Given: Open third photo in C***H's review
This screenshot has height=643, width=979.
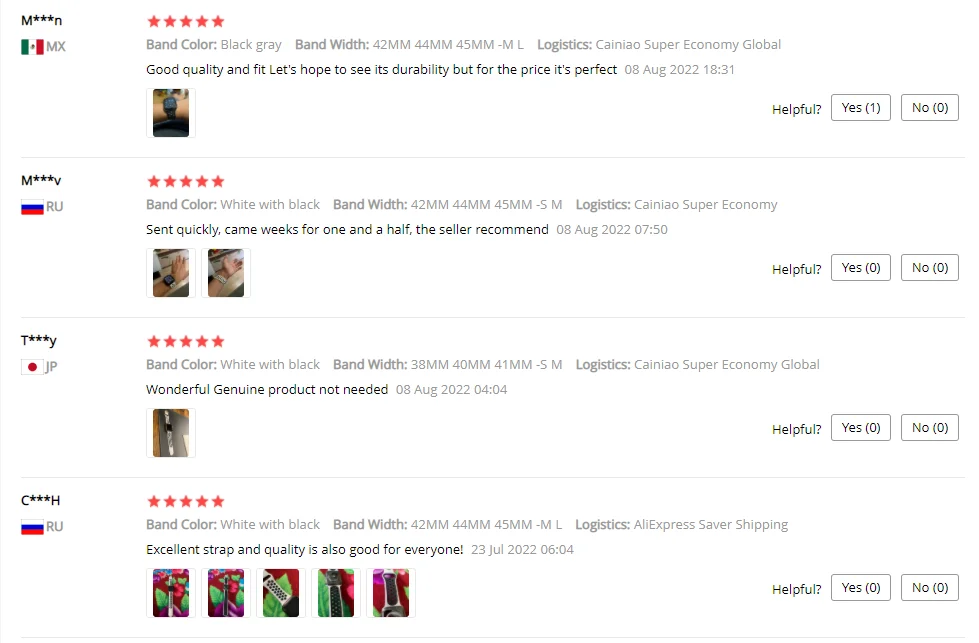Looking at the screenshot, I should [280, 592].
